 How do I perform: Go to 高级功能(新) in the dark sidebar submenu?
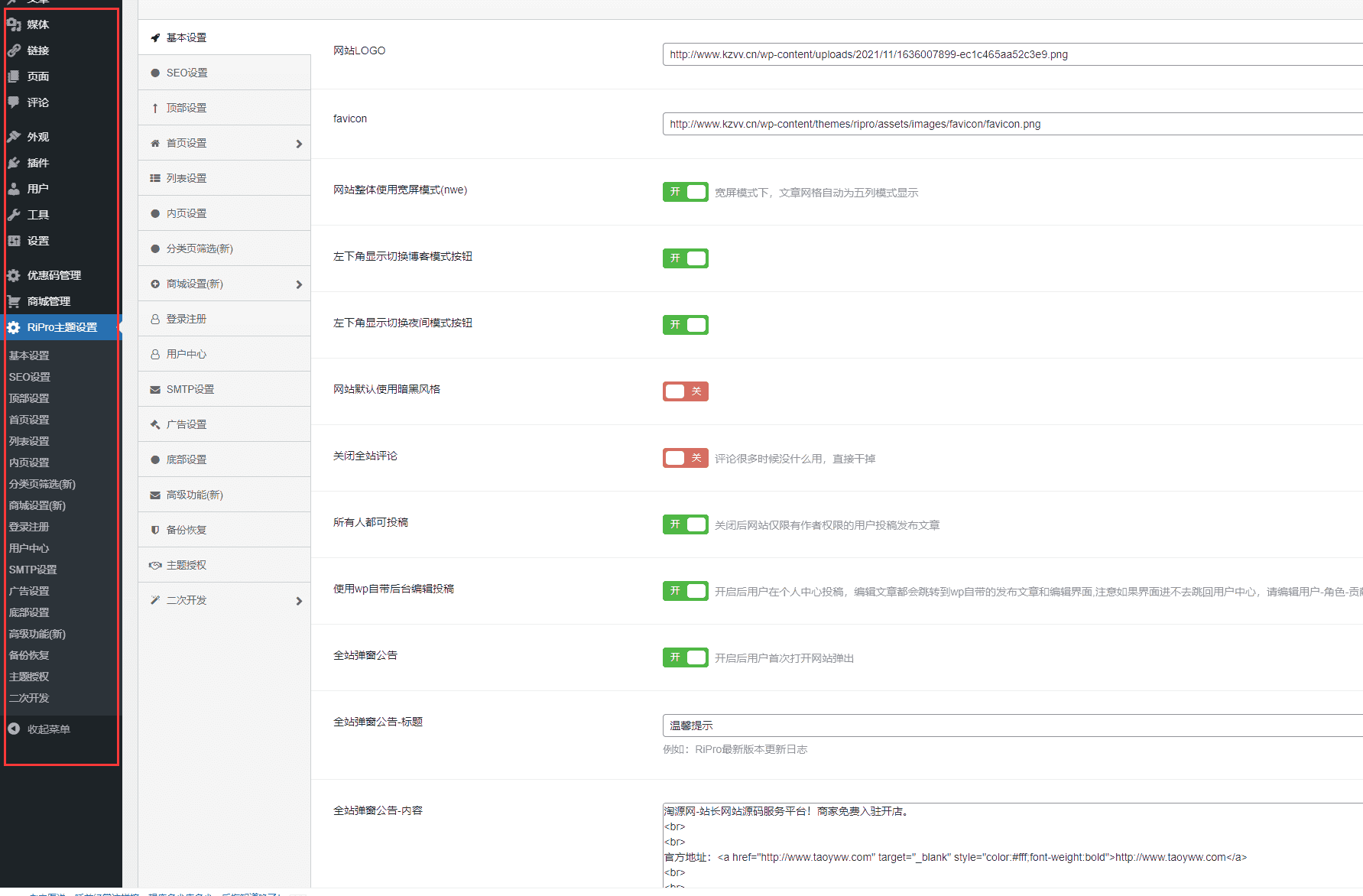click(x=37, y=634)
